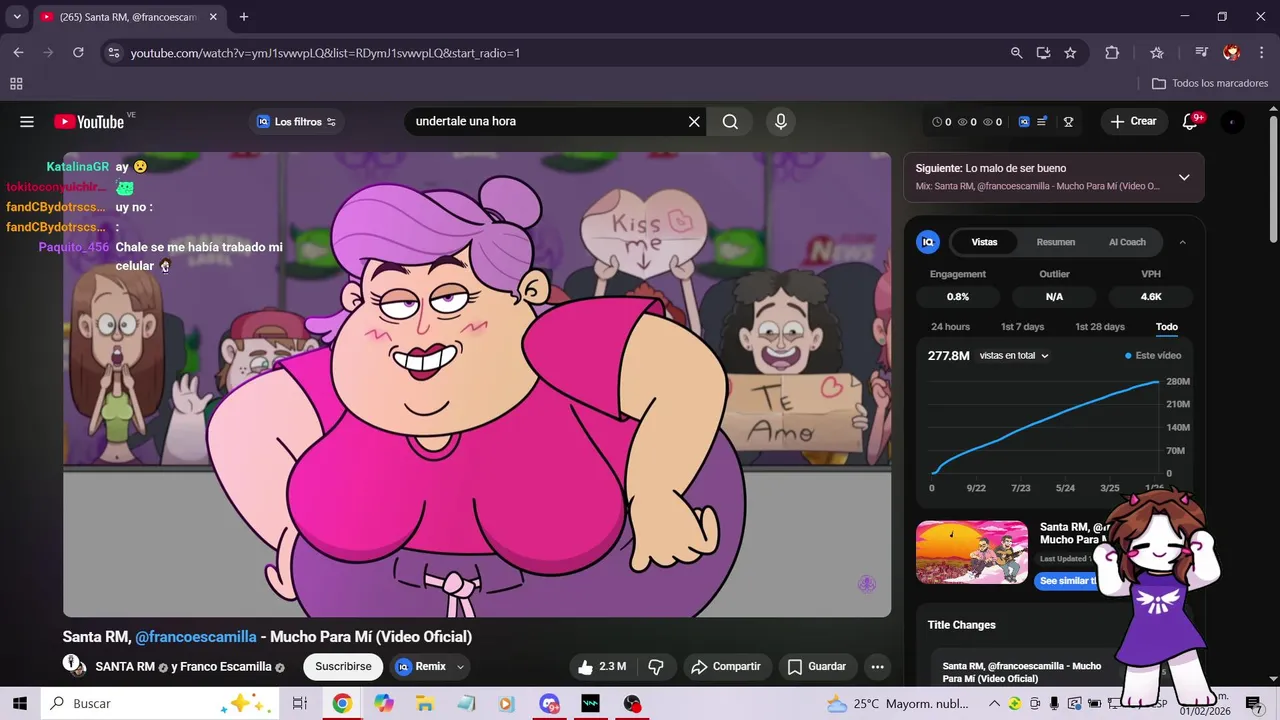The width and height of the screenshot is (1280, 720).
Task: Save video with Guardar button
Action: click(x=817, y=667)
